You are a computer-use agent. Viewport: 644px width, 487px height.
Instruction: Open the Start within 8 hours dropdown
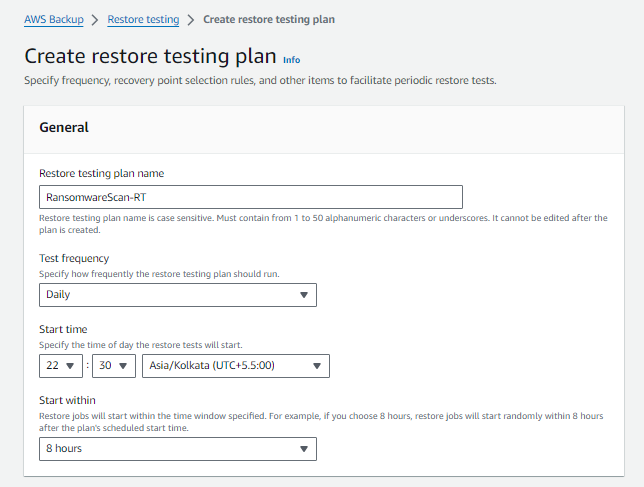(177, 449)
